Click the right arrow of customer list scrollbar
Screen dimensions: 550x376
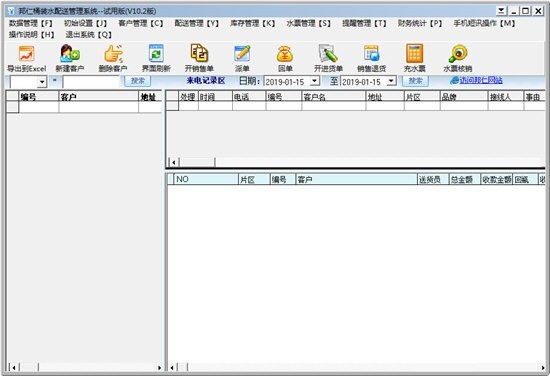tap(159, 368)
